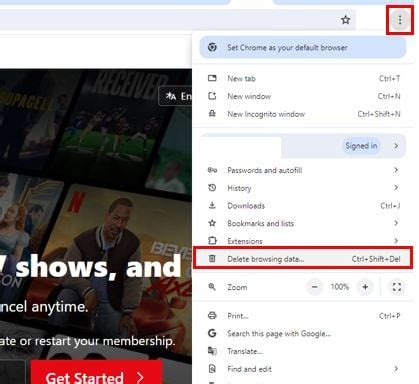The image size is (419, 384).
Task: Expand the History submenu arrow
Action: [x=396, y=188]
